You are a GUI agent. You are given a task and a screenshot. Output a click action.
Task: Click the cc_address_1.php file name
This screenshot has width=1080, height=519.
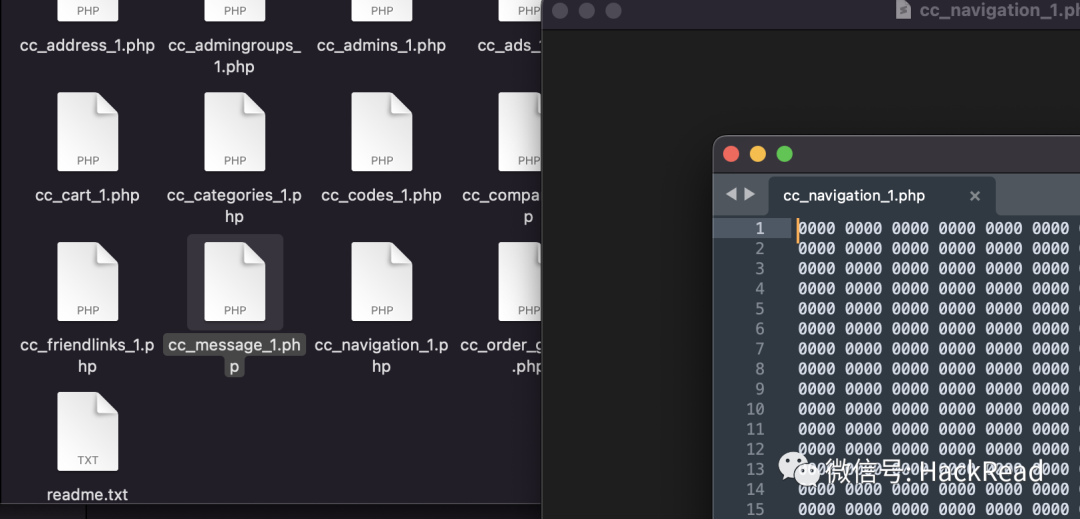point(87,45)
